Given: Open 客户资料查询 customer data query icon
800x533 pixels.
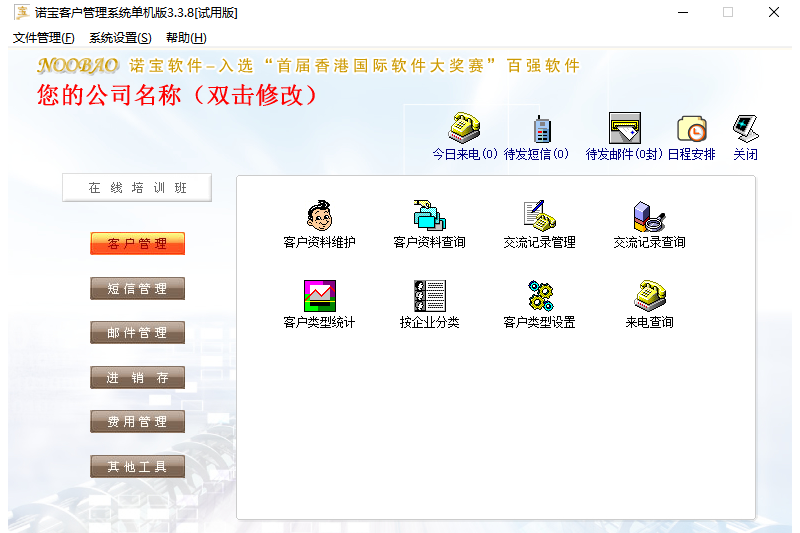Looking at the screenshot, I should (430, 216).
